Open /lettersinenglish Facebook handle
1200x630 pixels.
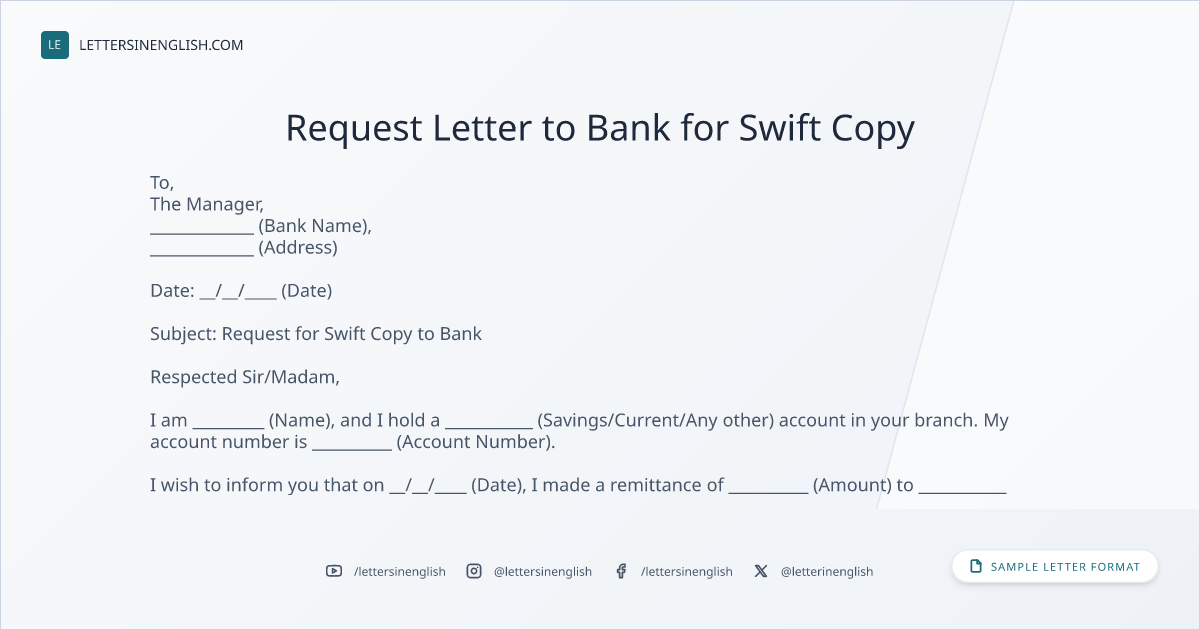[x=687, y=571]
